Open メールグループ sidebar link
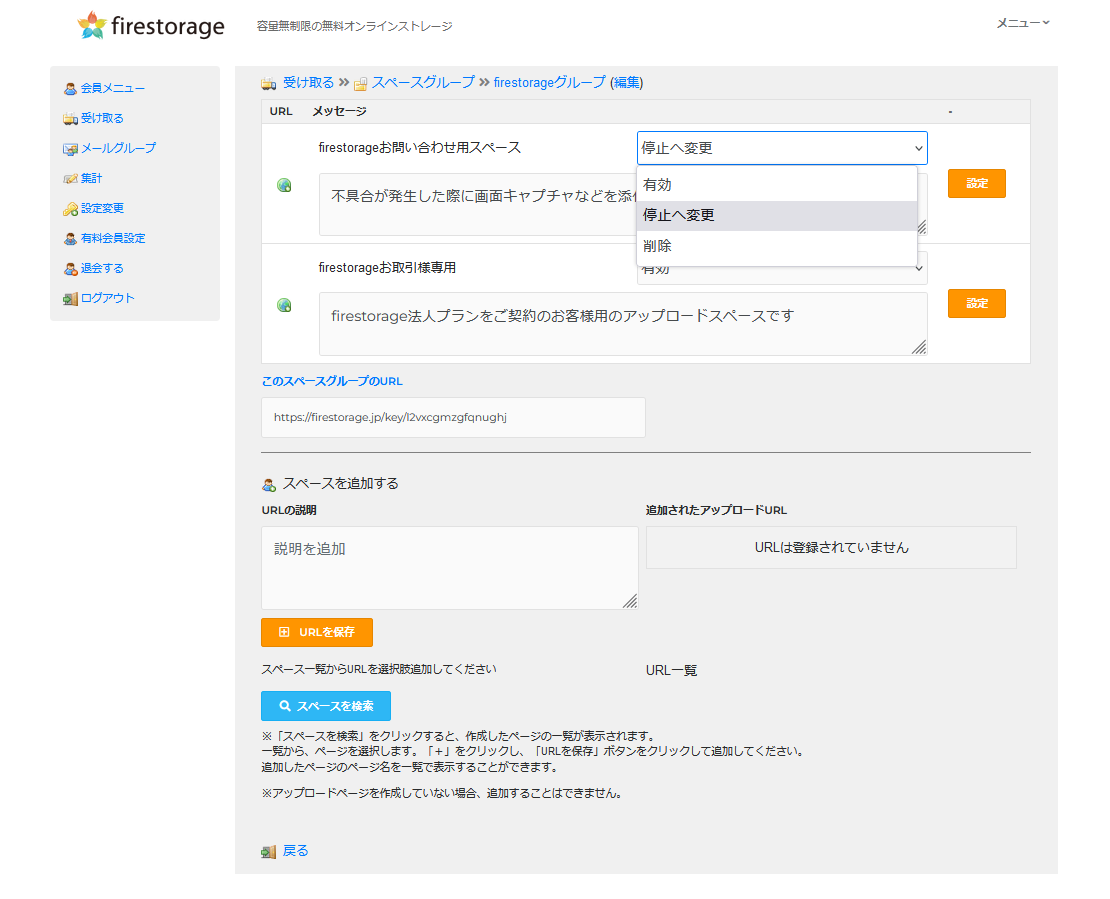This screenshot has width=1110, height=899. point(118,148)
